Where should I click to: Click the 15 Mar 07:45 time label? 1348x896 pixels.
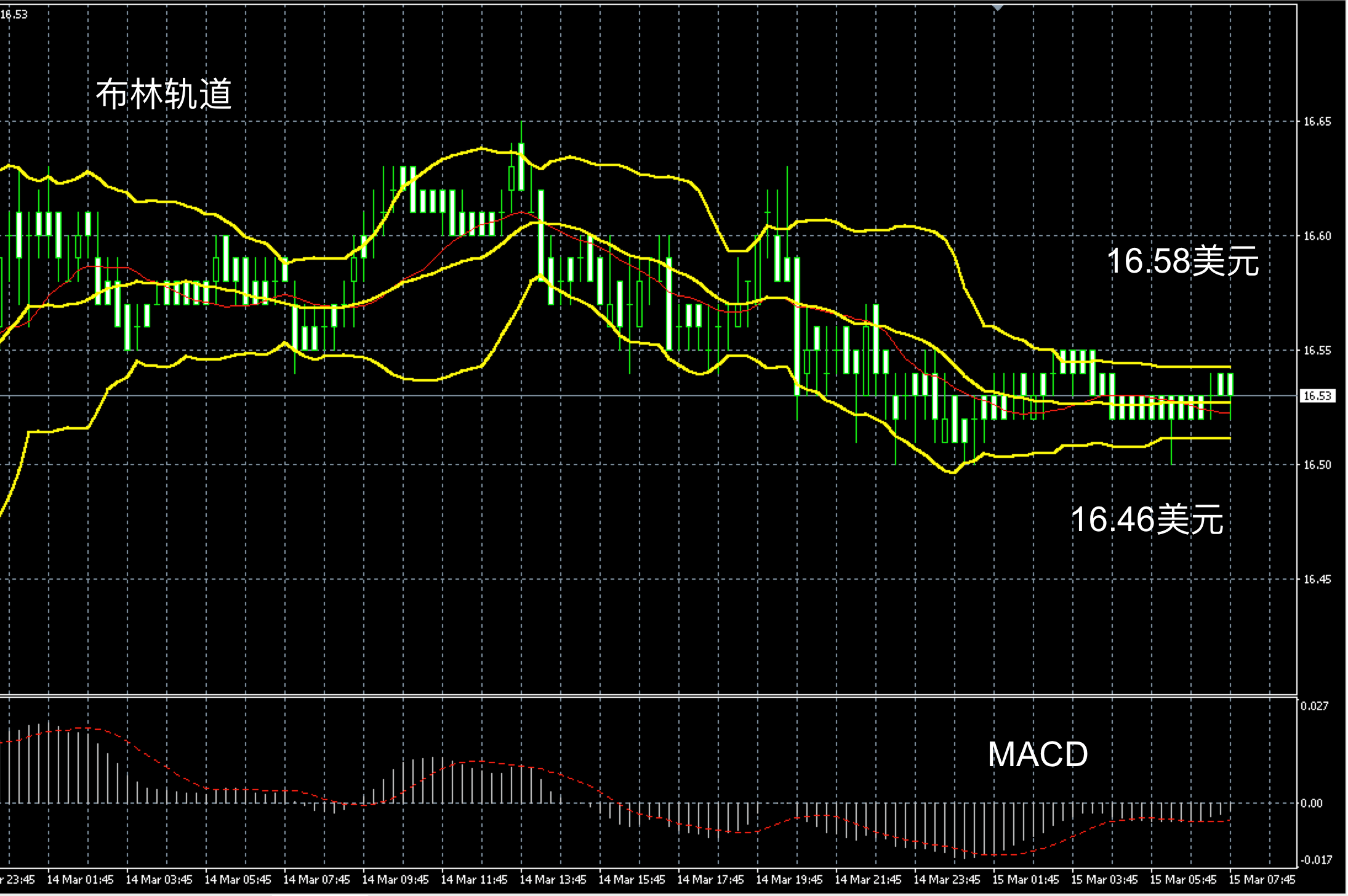tap(1262, 879)
